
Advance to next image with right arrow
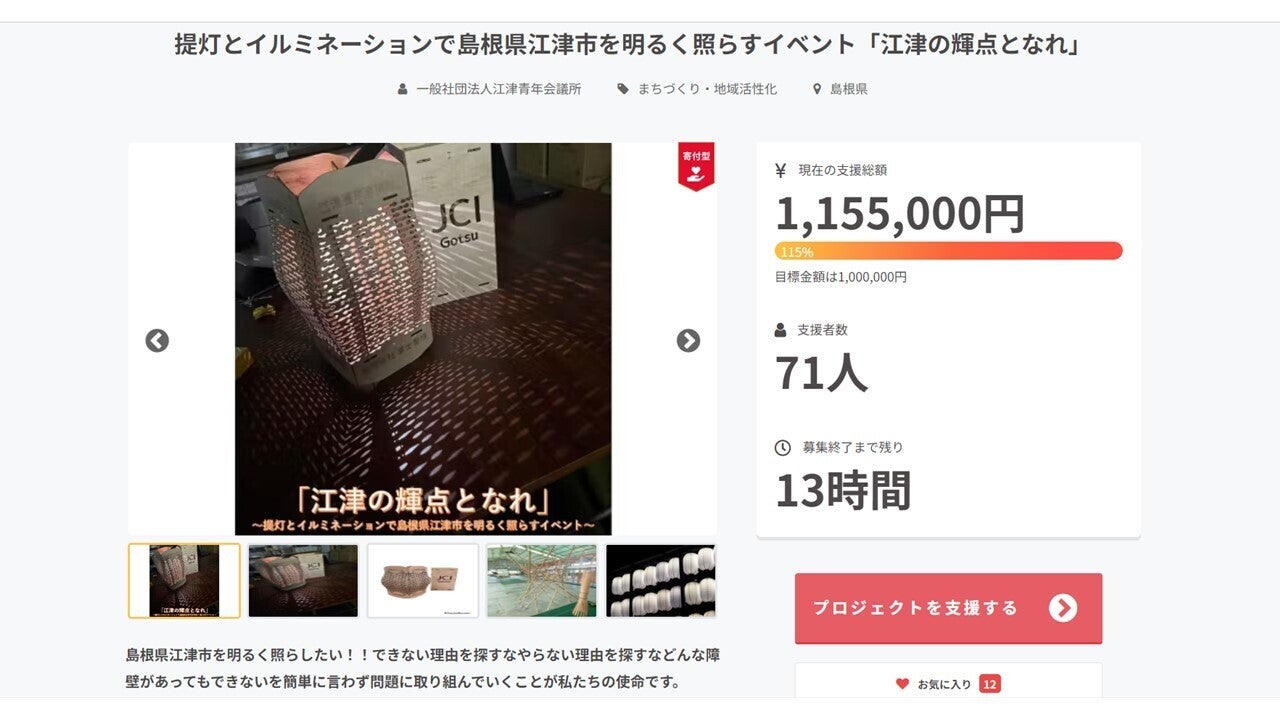pos(688,341)
